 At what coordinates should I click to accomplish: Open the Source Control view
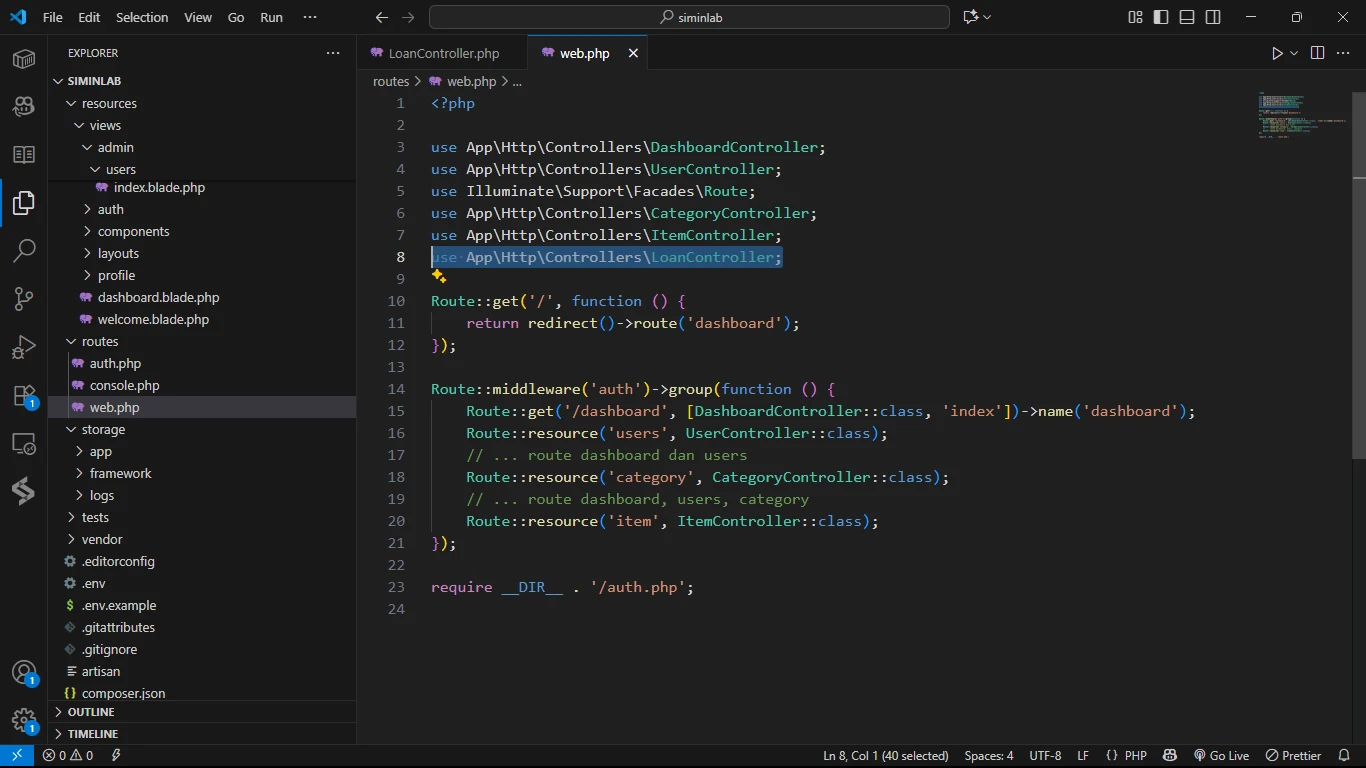[24, 299]
